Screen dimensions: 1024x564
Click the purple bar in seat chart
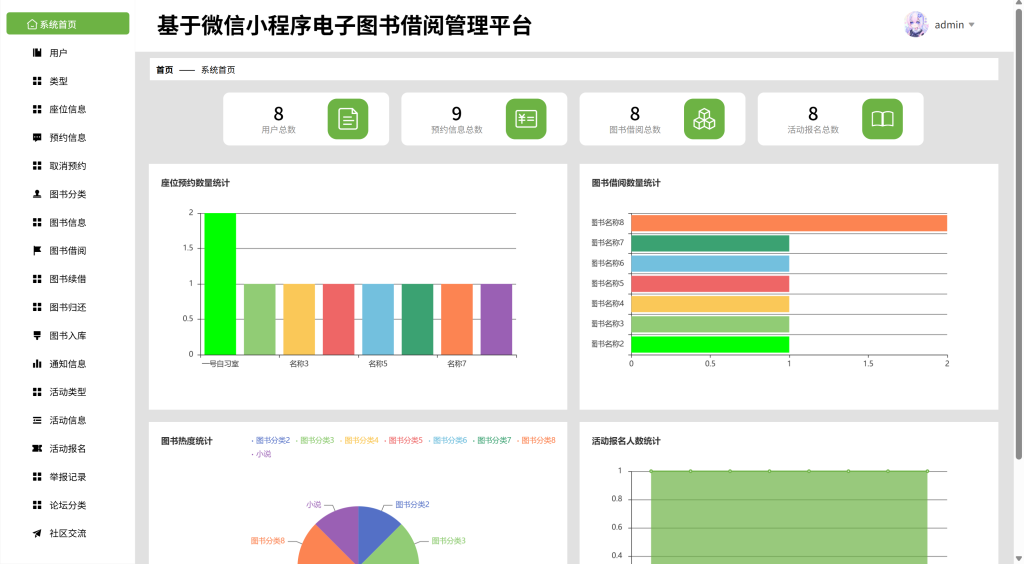pos(496,319)
